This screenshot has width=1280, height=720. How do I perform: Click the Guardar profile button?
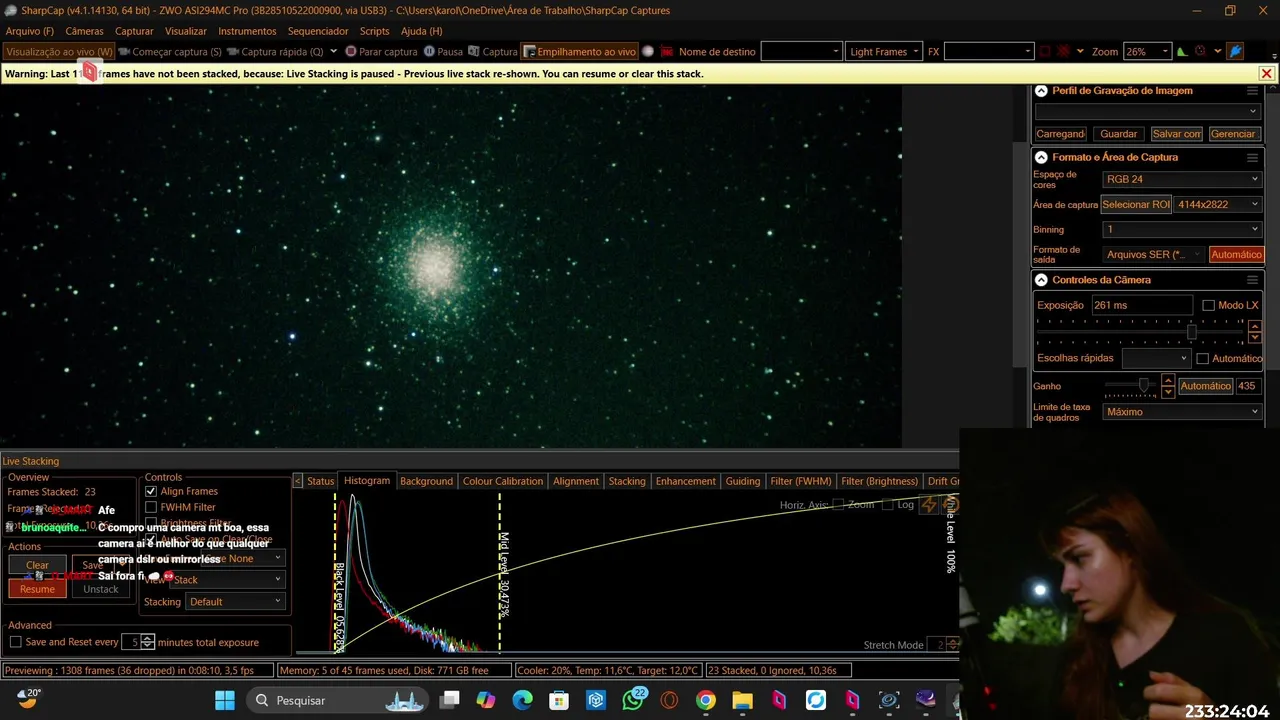1118,134
